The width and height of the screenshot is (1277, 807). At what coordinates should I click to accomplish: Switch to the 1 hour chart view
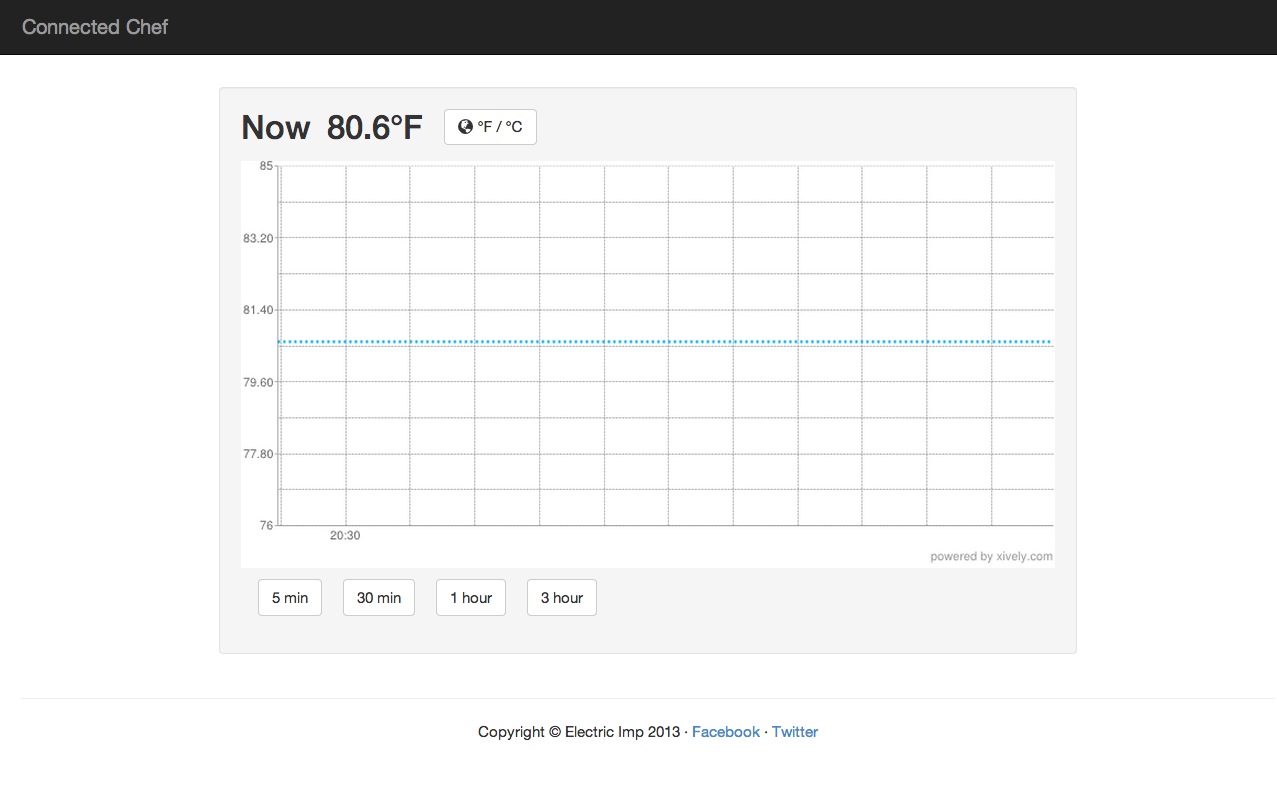tap(470, 597)
